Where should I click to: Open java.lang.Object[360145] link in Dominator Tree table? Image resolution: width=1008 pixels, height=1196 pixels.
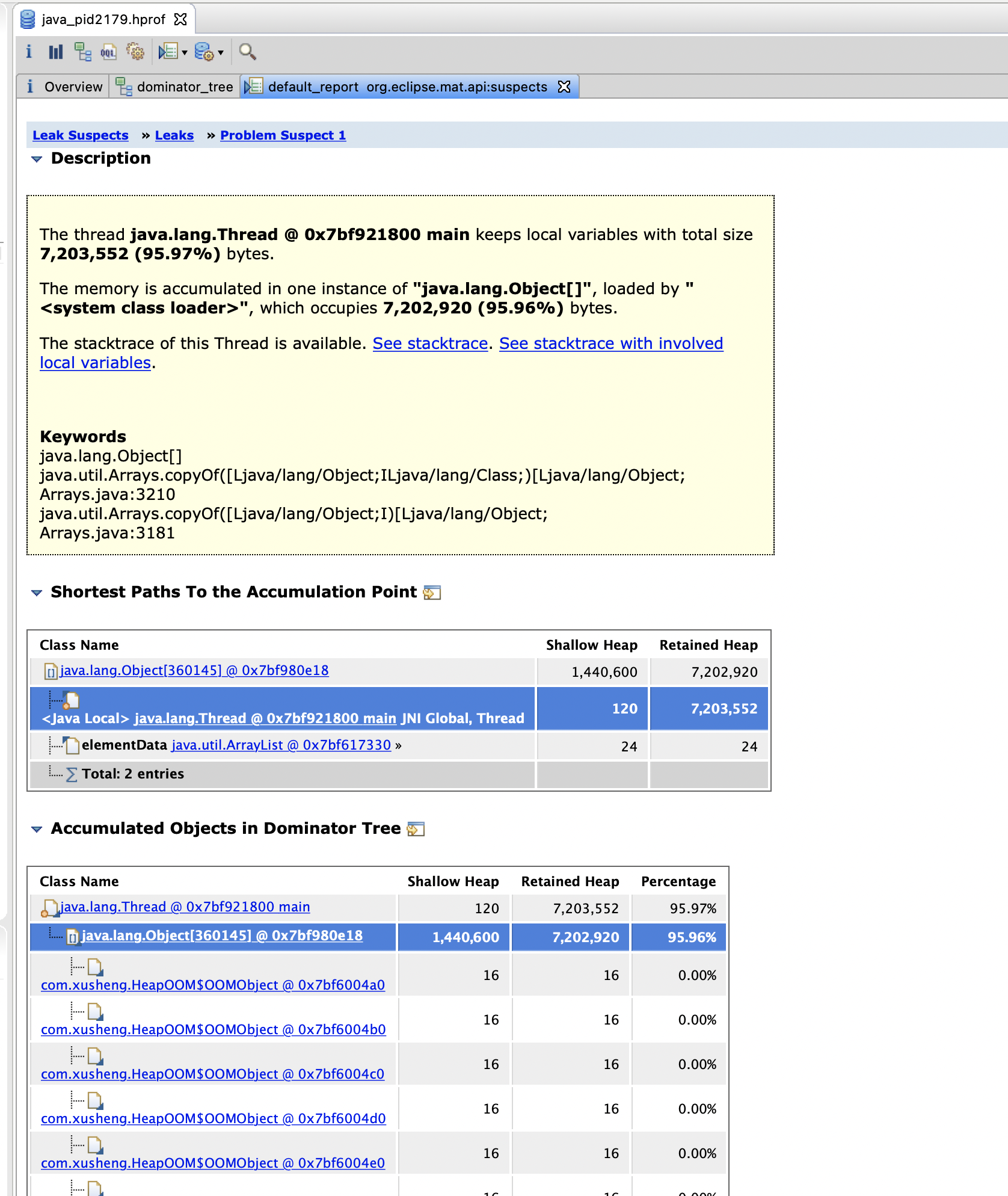tap(222, 936)
